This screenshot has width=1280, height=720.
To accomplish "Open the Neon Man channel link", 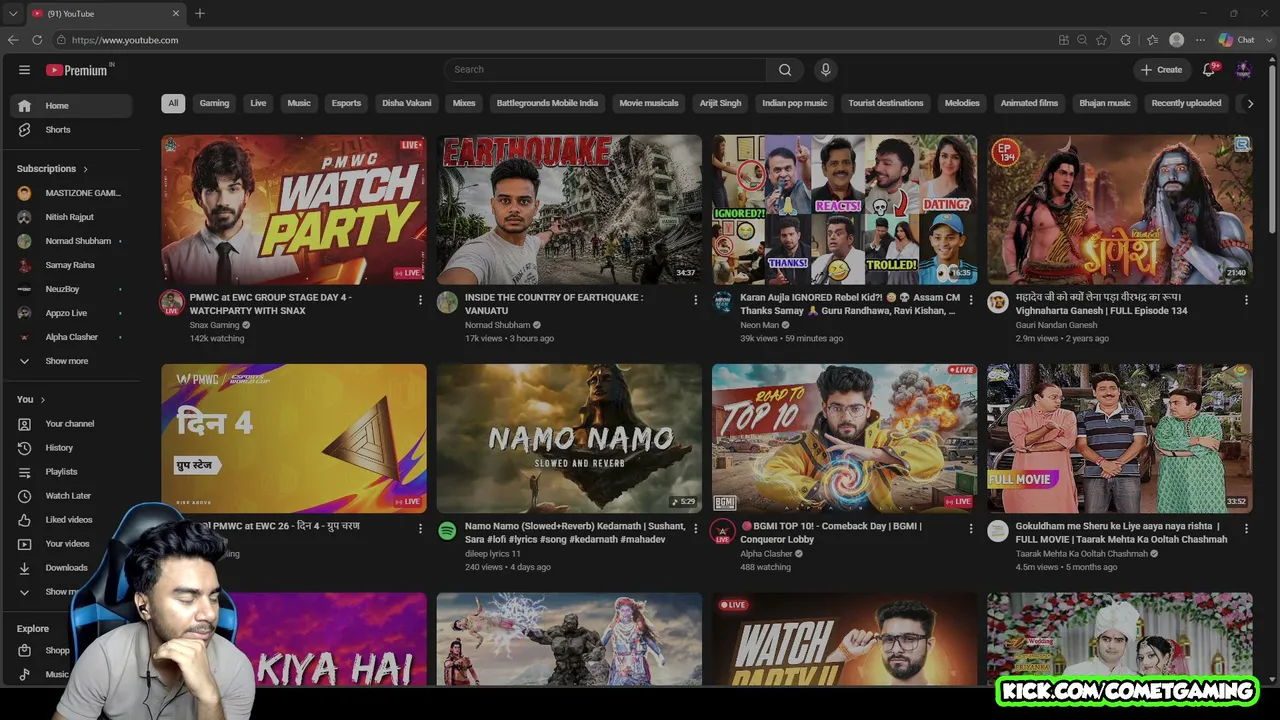I will [759, 325].
